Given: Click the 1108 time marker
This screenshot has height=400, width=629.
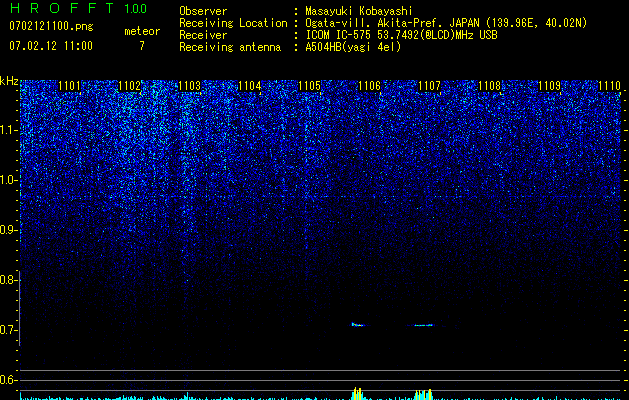Looking at the screenshot, I should tap(489, 86).
